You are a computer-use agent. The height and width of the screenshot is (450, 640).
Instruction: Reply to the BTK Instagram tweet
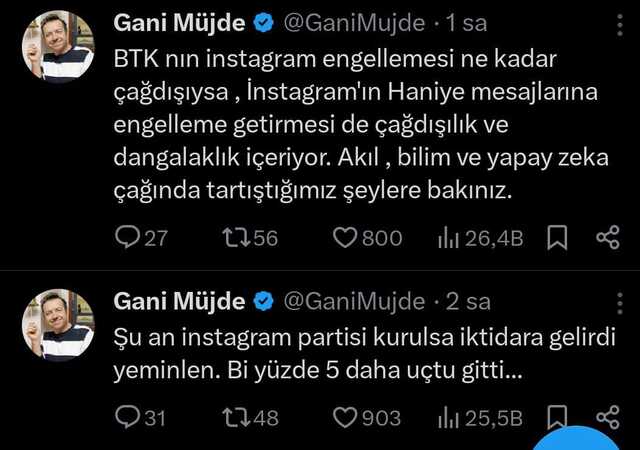pyautogui.click(x=129, y=237)
